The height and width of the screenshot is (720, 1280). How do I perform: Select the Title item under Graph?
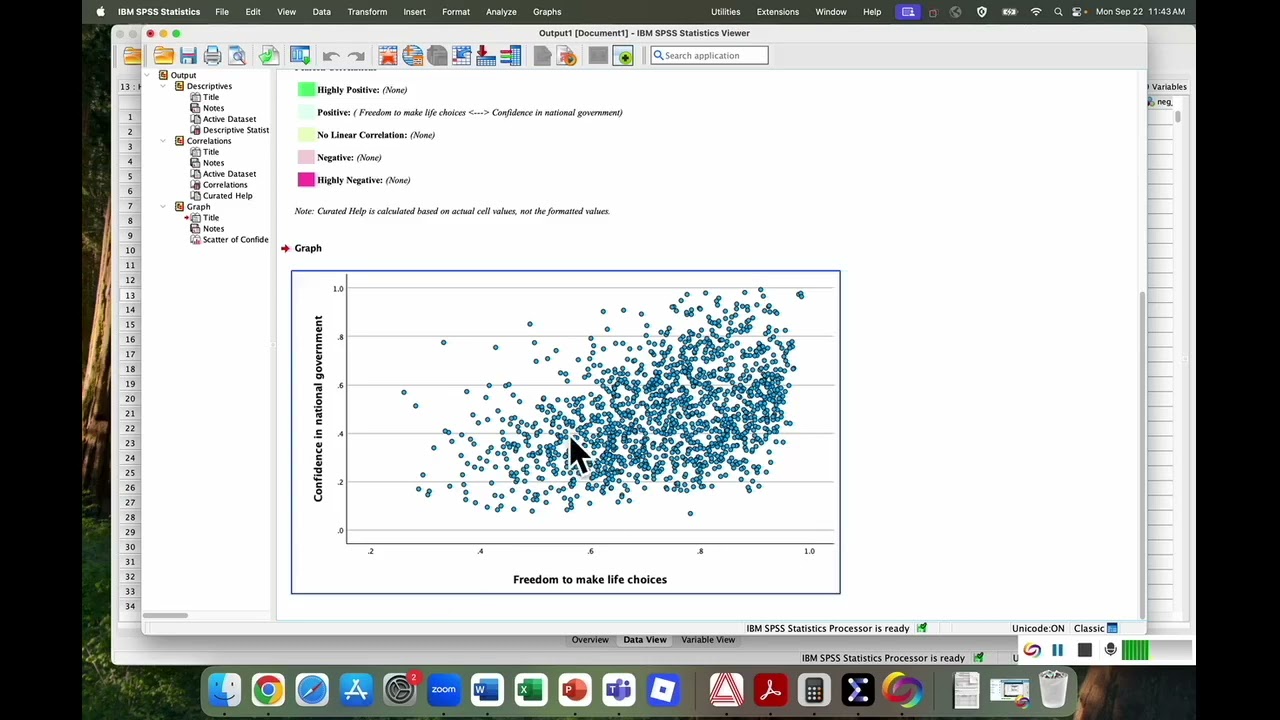click(211, 218)
